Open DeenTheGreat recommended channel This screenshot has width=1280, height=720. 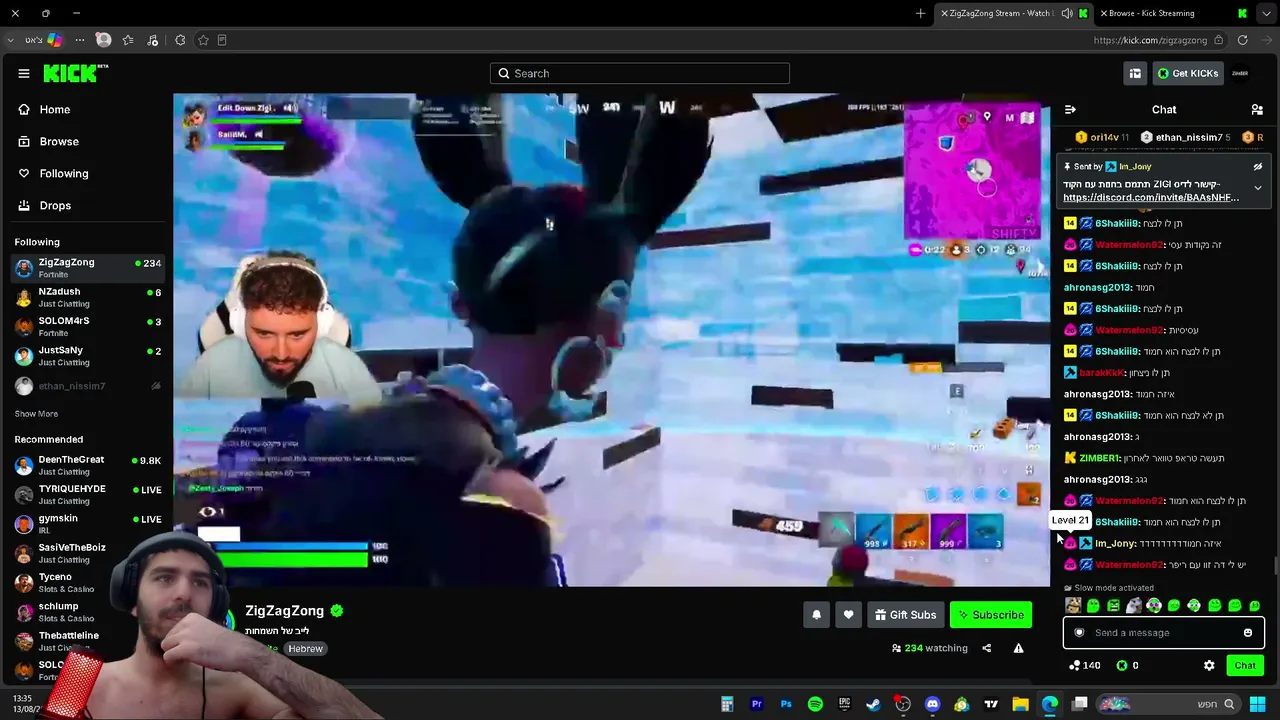coord(88,465)
